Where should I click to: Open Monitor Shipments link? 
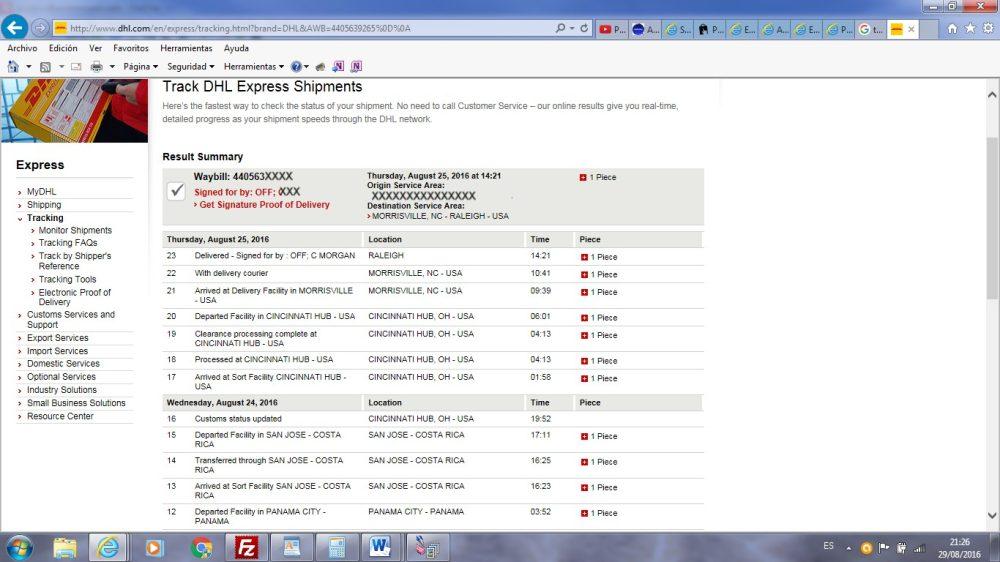pyautogui.click(x=75, y=230)
